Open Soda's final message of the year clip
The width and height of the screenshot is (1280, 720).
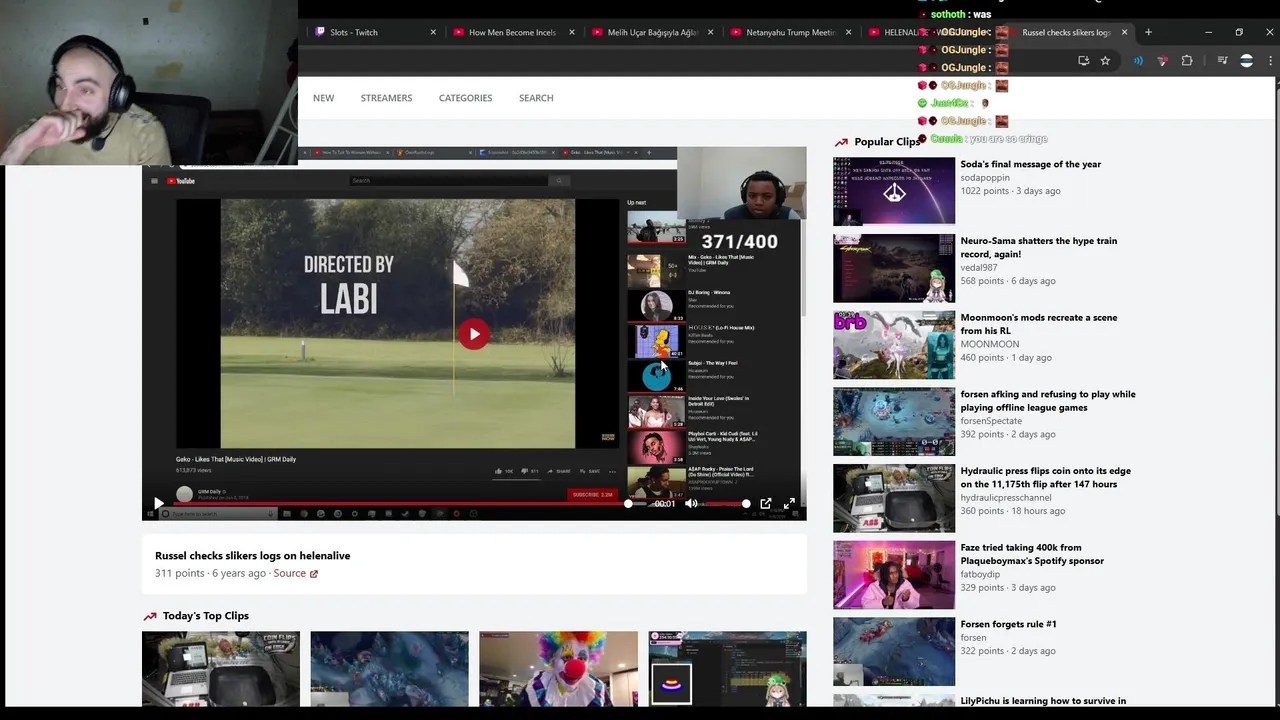coord(1030,164)
